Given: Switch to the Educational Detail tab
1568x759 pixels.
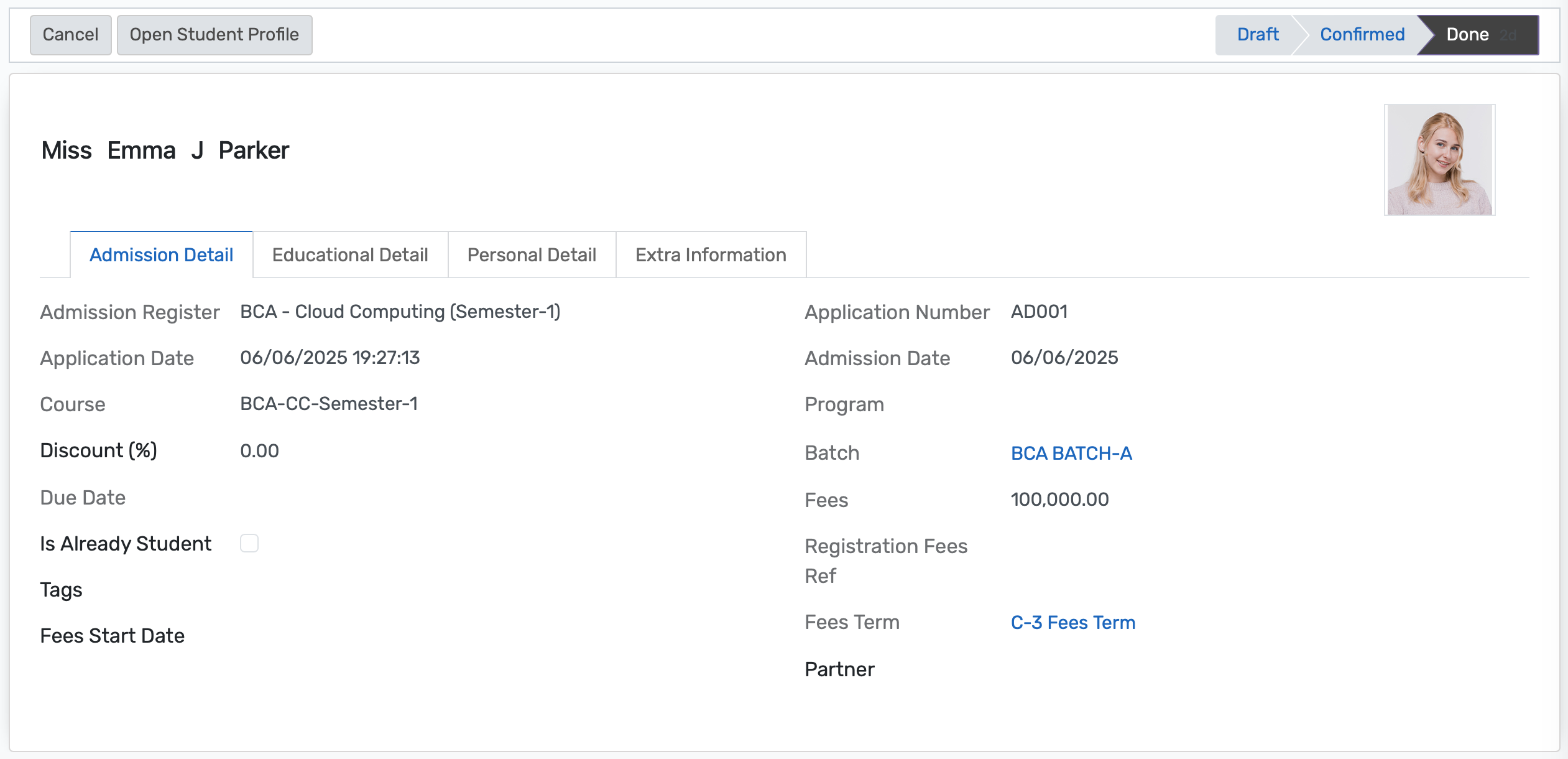Looking at the screenshot, I should 349,254.
